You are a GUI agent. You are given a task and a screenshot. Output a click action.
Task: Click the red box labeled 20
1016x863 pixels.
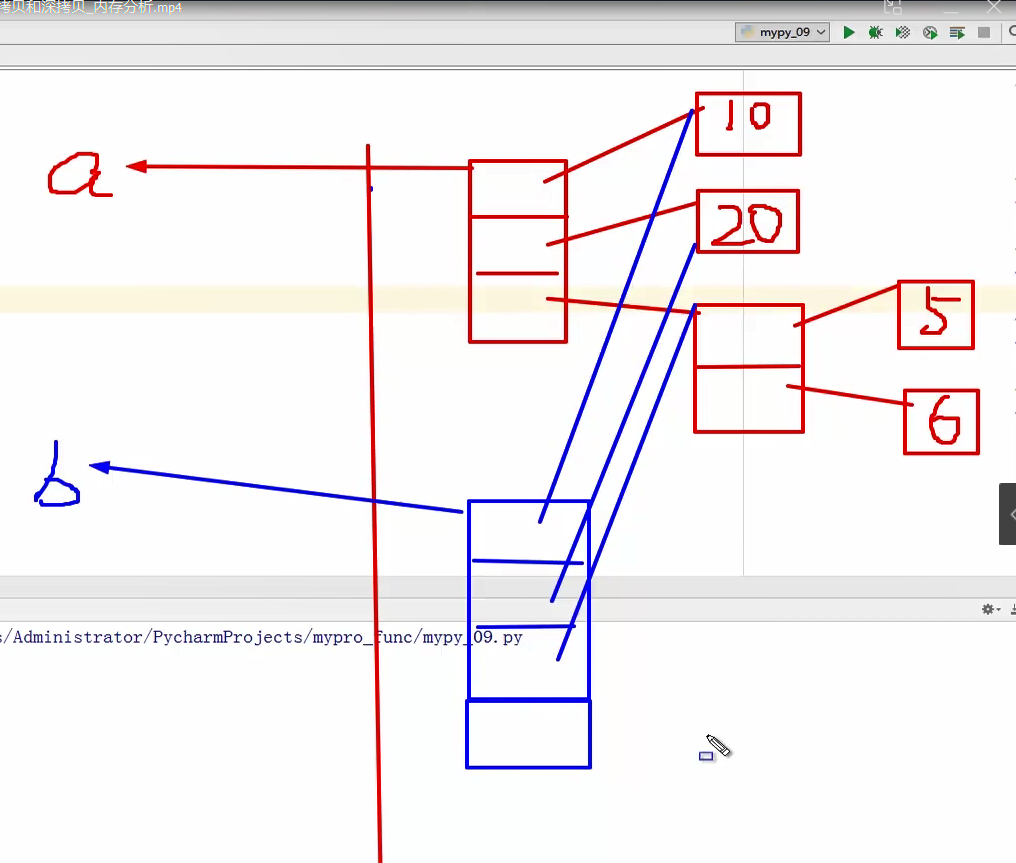[x=747, y=221]
